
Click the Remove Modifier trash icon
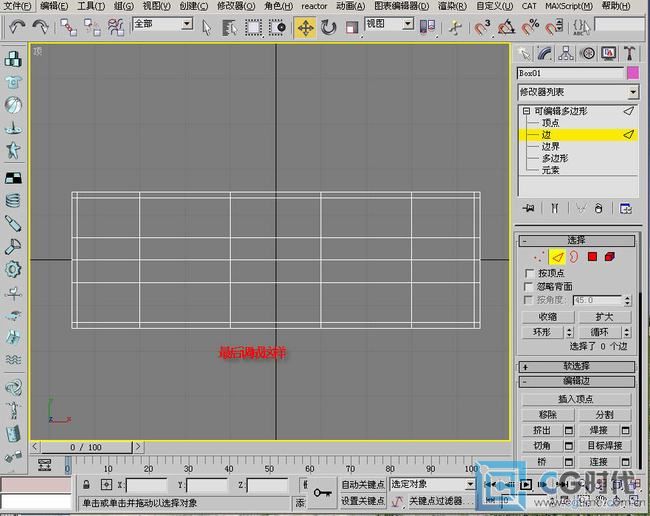[x=598, y=208]
